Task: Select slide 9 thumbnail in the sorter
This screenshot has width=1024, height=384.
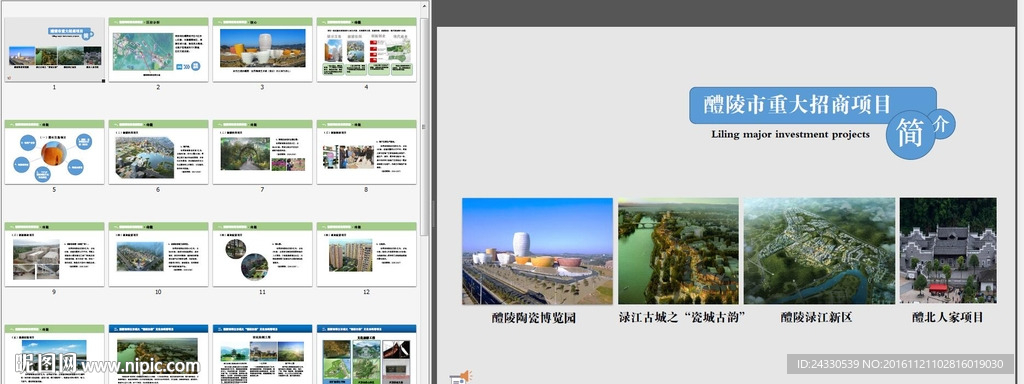Action: 54,255
